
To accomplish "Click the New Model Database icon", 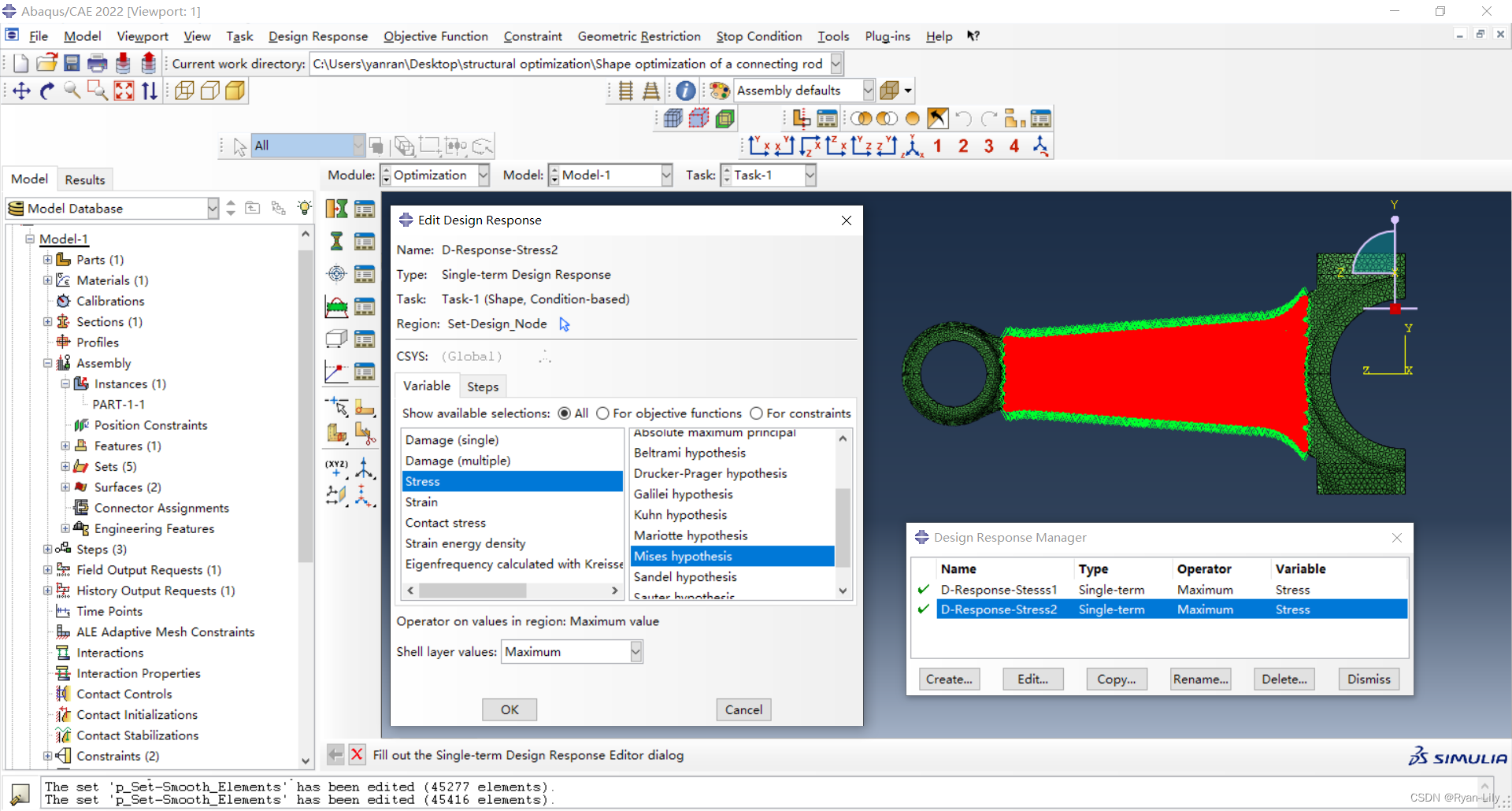I will (21, 64).
